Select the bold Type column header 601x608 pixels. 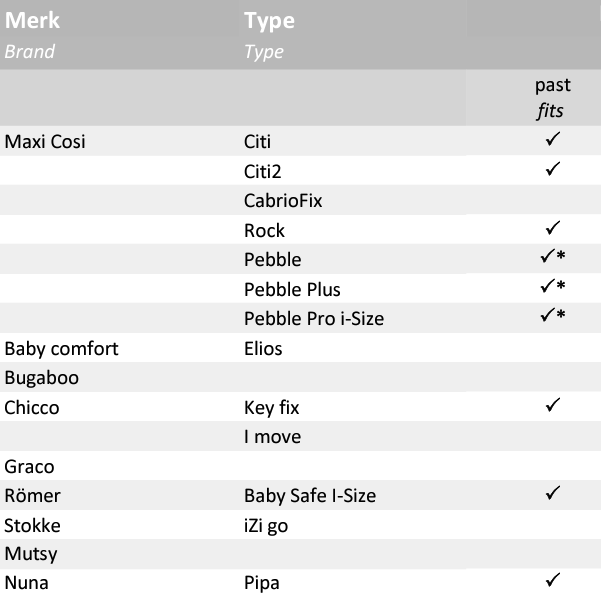269,21
